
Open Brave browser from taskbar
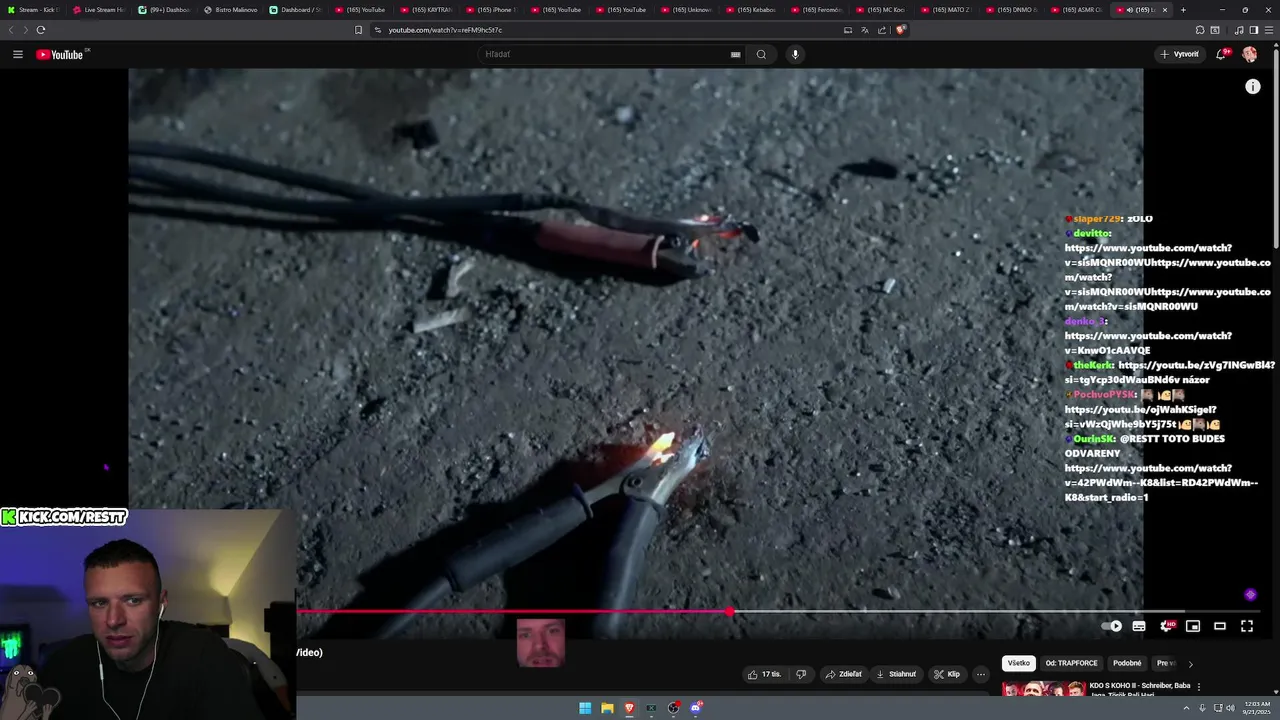[629, 708]
